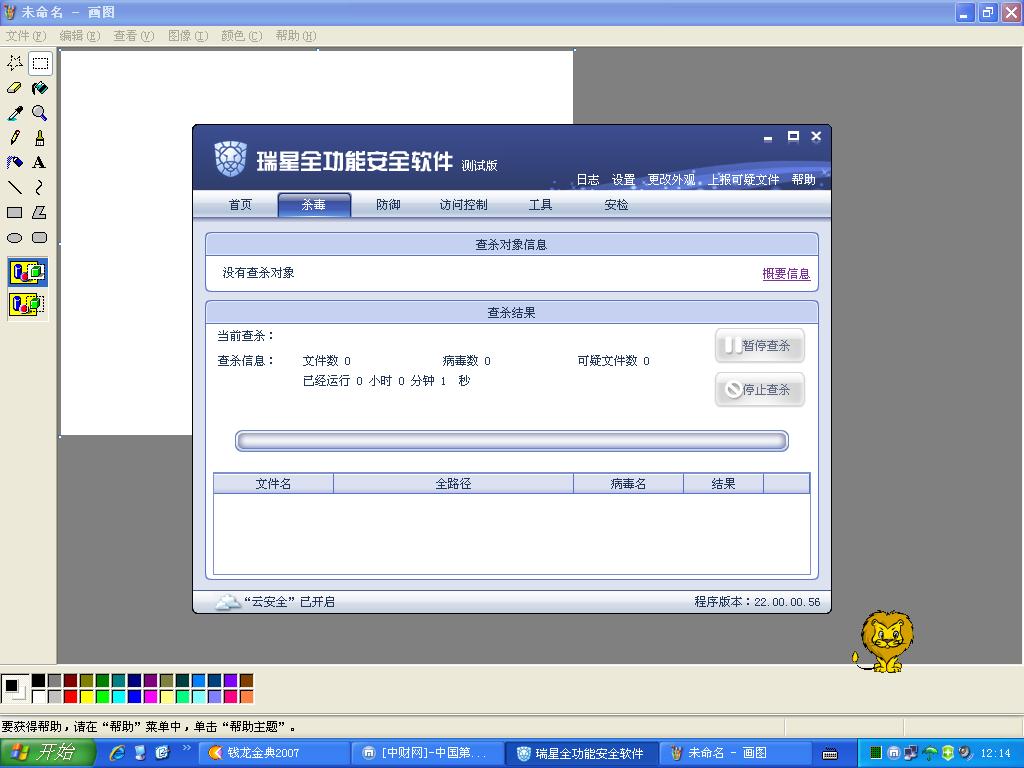1024x768 pixels.
Task: Select the rectangular Select tool in Paint
Action: (40, 63)
